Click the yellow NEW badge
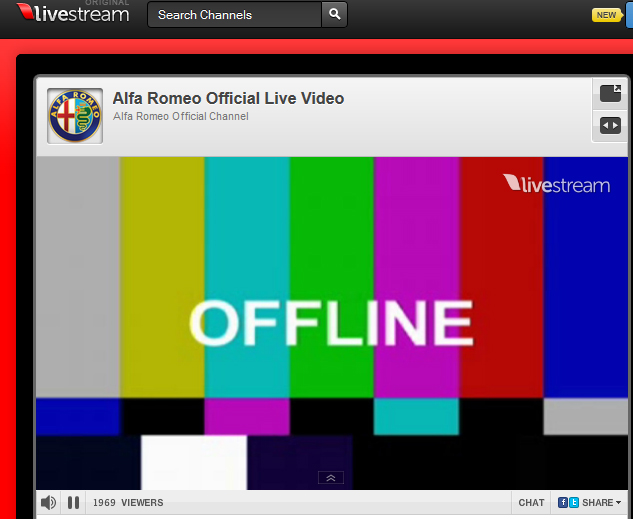 pos(606,15)
